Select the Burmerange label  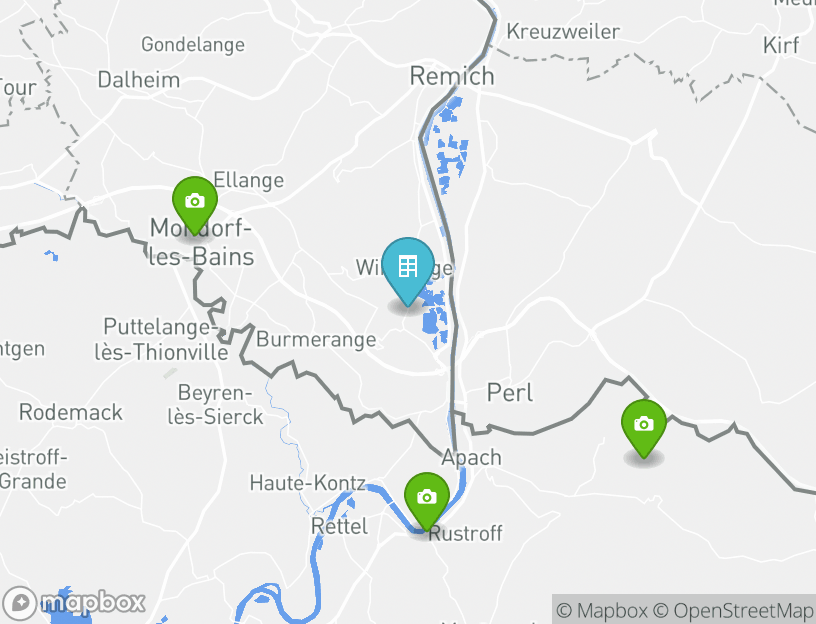click(x=316, y=339)
